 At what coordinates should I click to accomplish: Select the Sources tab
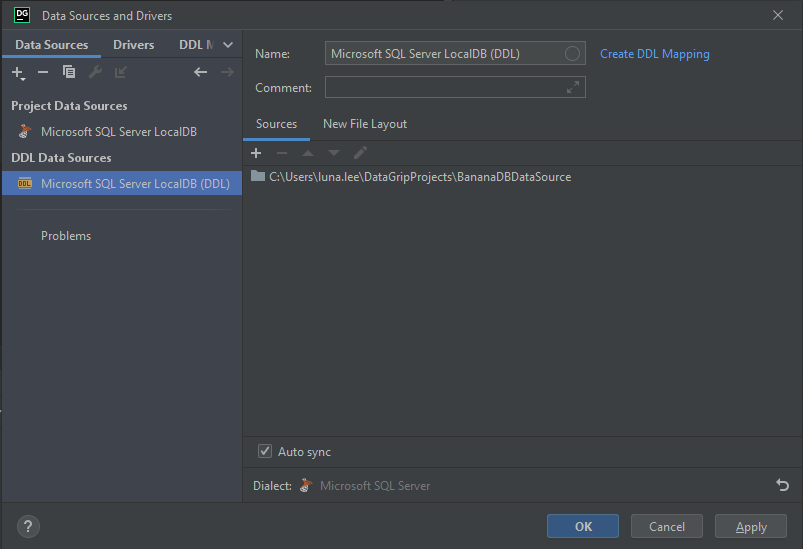(276, 124)
